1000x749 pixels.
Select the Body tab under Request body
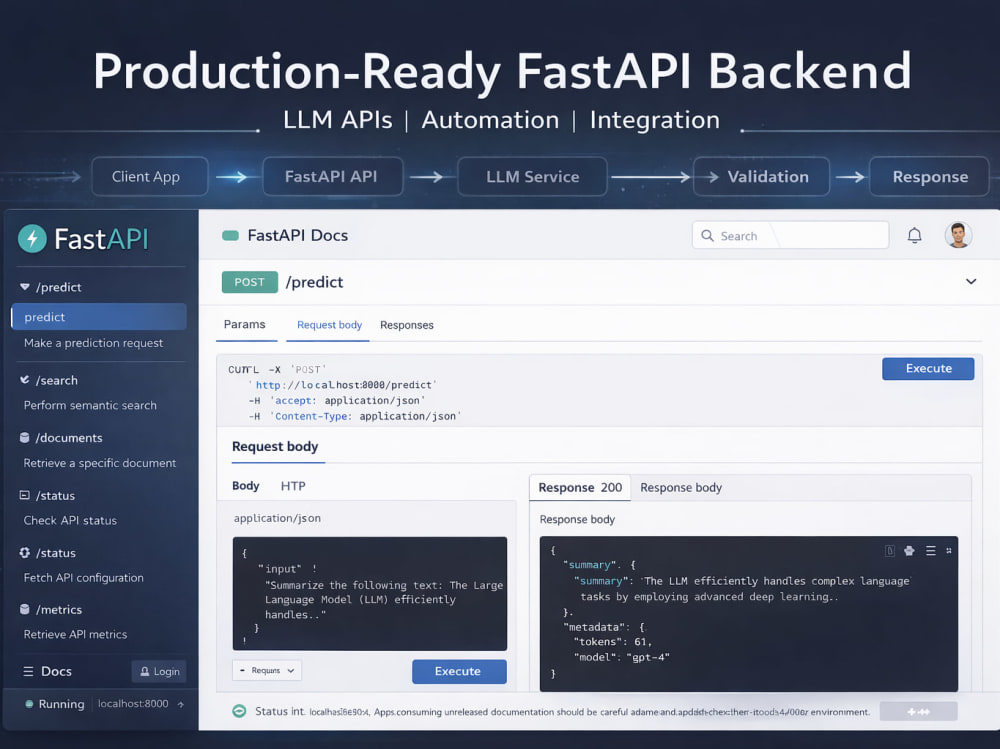pyautogui.click(x=246, y=486)
